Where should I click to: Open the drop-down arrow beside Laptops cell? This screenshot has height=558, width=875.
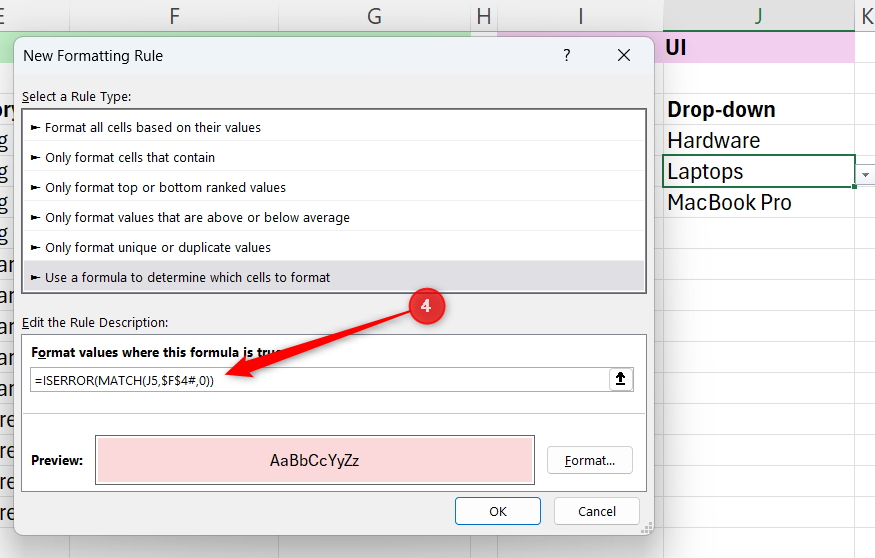pyautogui.click(x=865, y=175)
